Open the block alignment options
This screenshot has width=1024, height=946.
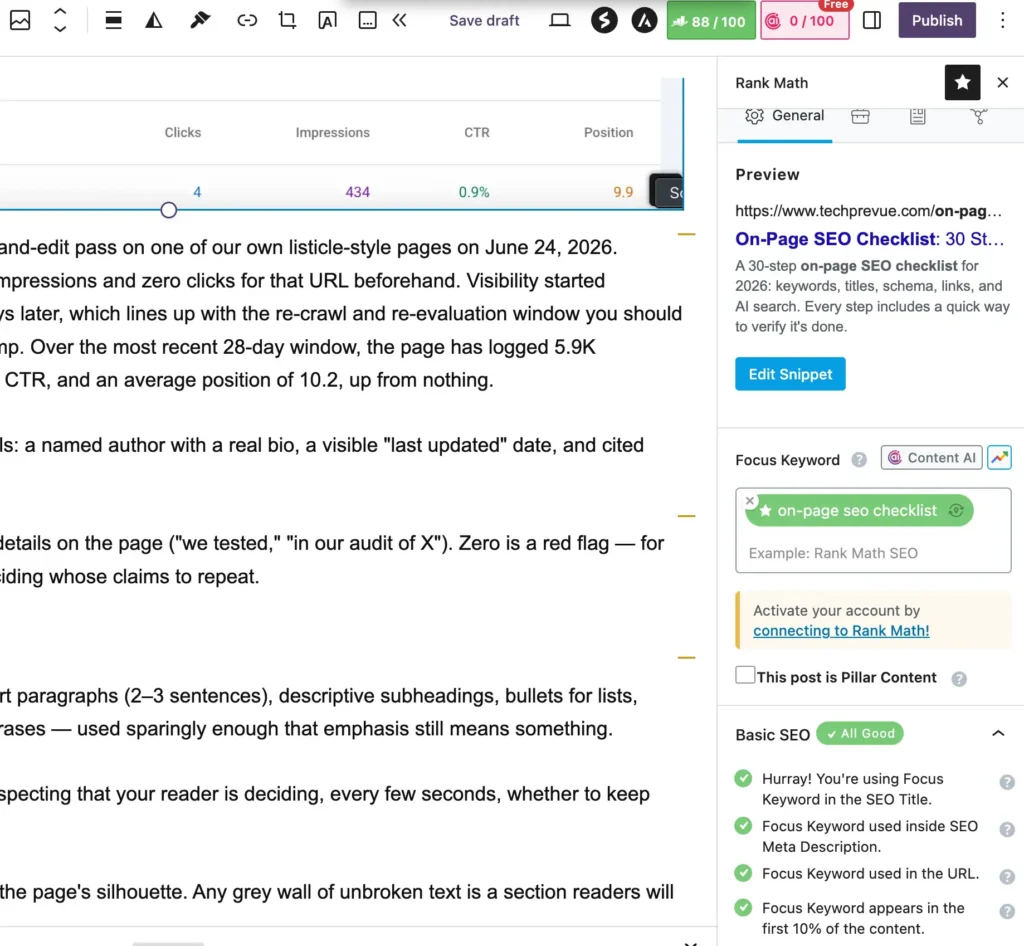tap(114, 20)
